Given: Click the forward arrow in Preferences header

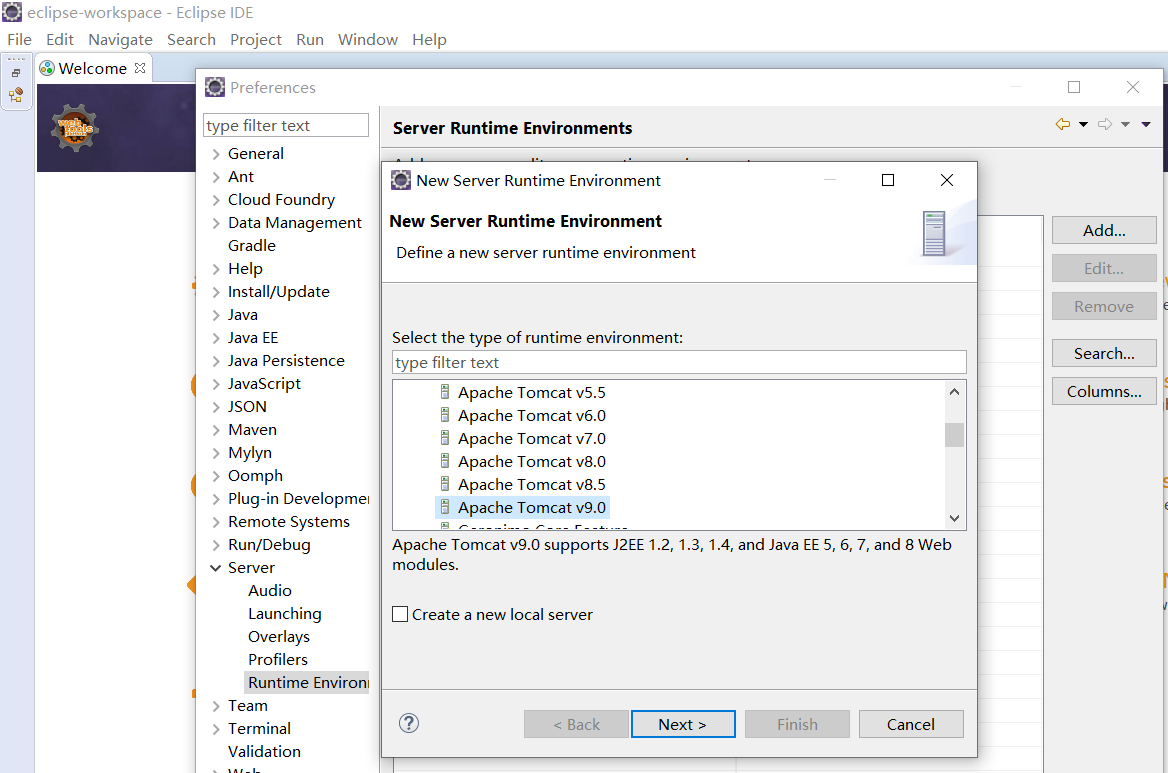Looking at the screenshot, I should [1105, 124].
